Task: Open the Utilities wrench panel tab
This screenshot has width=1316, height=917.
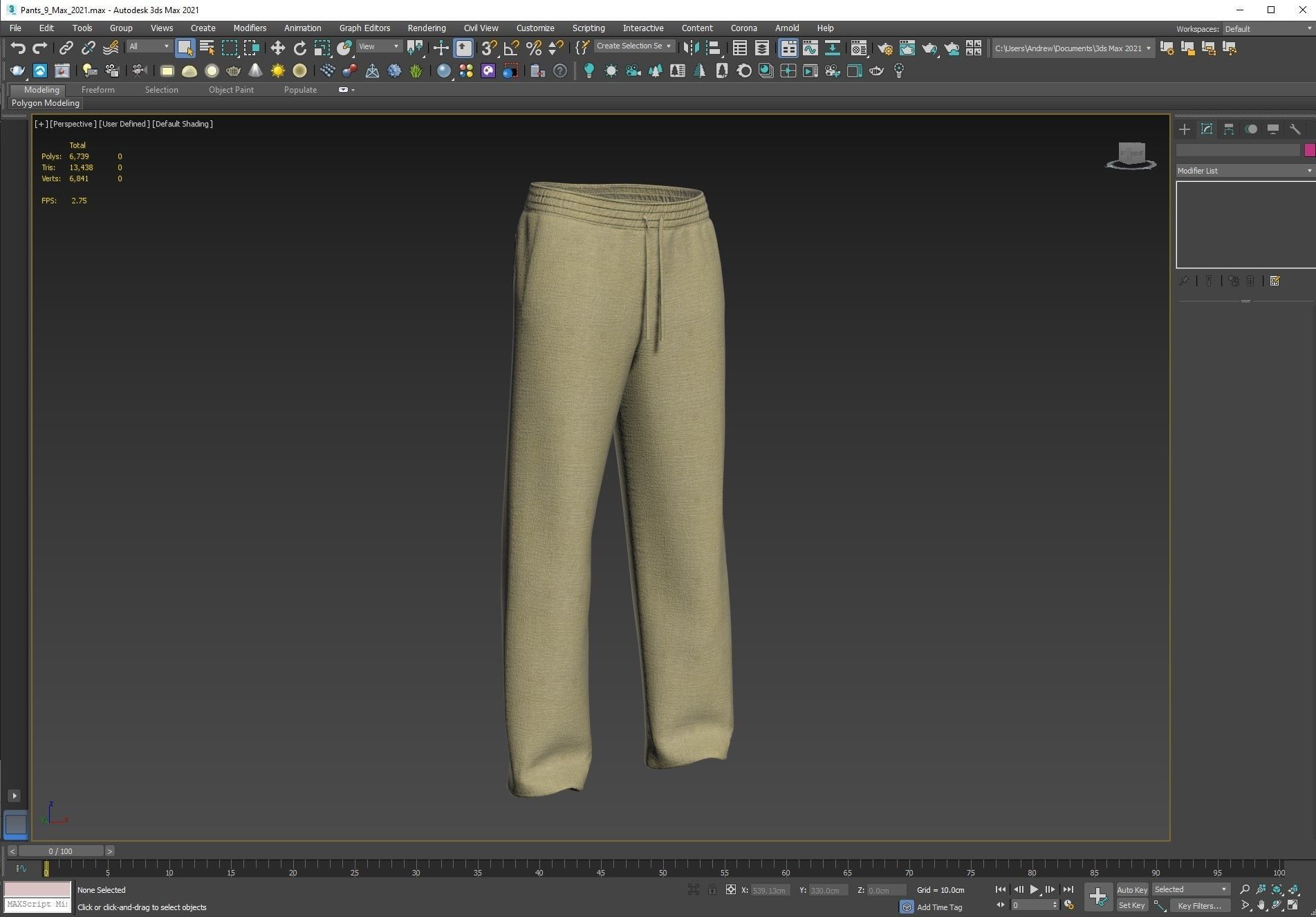Action: [x=1295, y=129]
